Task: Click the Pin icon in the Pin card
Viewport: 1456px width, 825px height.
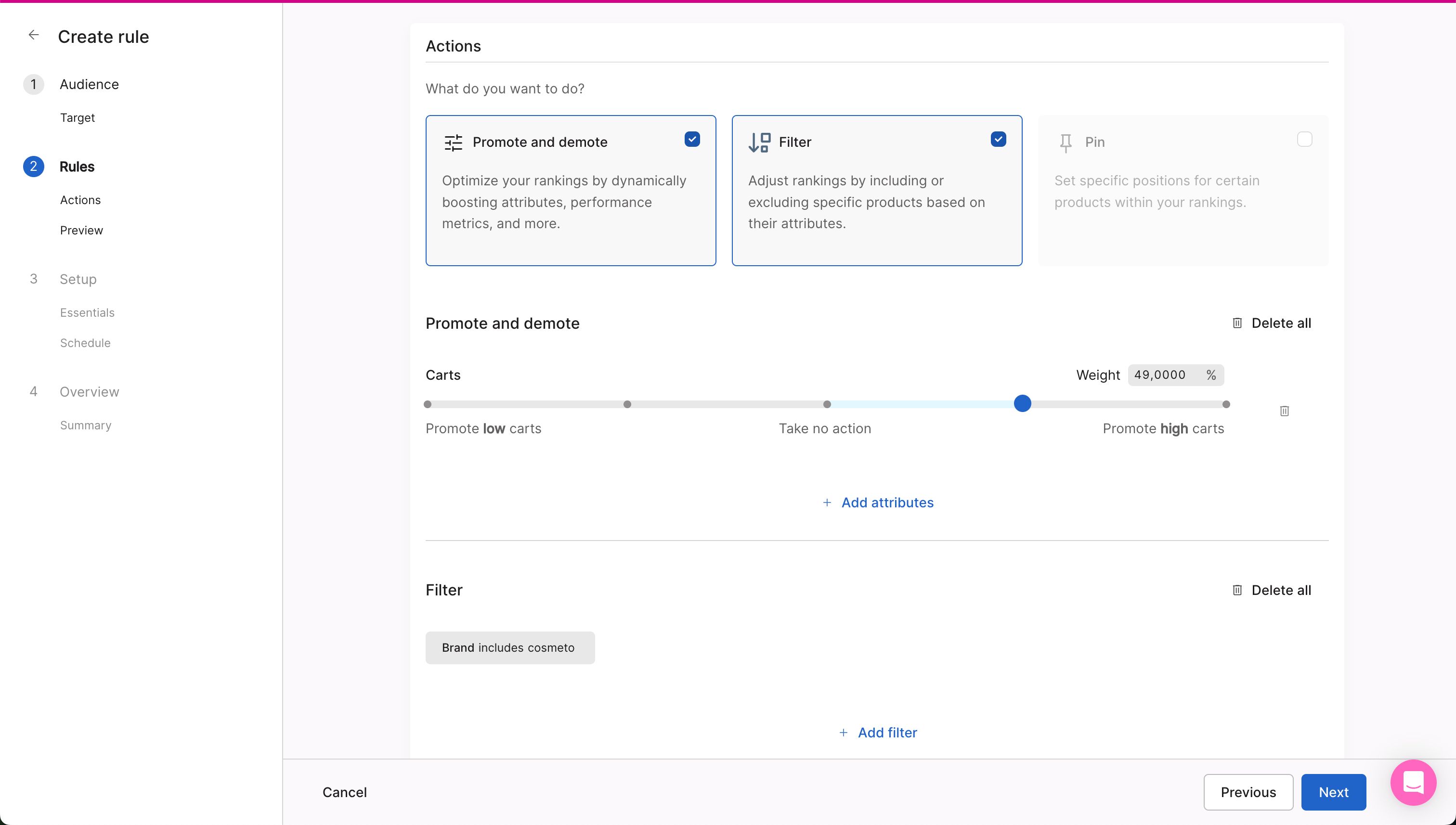Action: point(1066,142)
